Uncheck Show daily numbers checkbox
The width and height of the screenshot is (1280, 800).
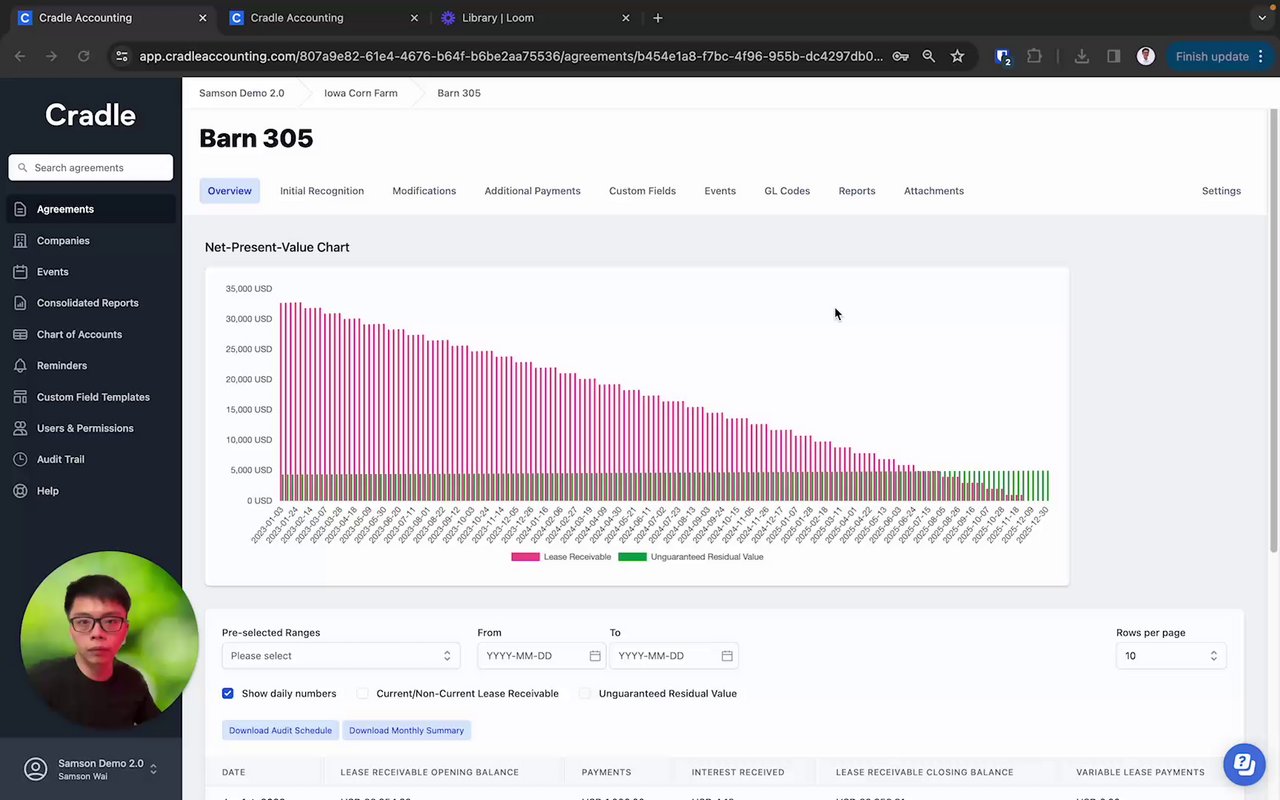(x=228, y=693)
